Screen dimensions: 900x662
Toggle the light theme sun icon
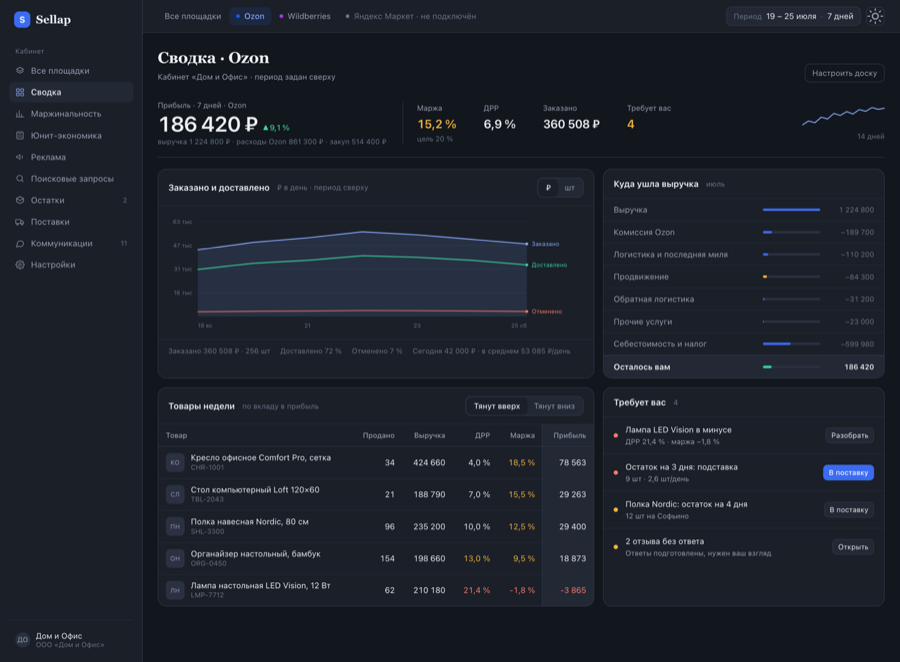[875, 16]
